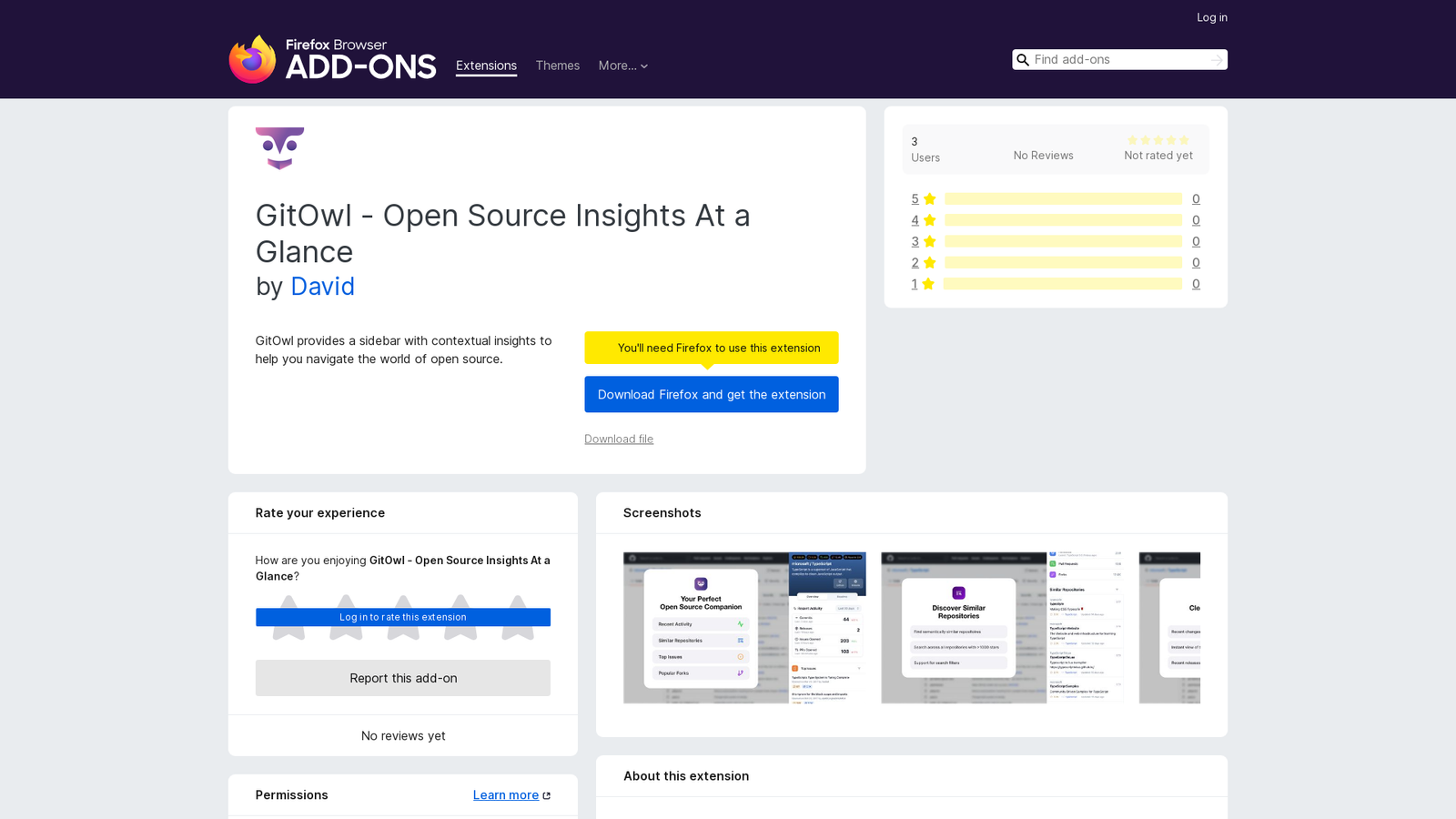Click the zero count for 3 stars
The image size is (1456, 819).
(x=1196, y=241)
